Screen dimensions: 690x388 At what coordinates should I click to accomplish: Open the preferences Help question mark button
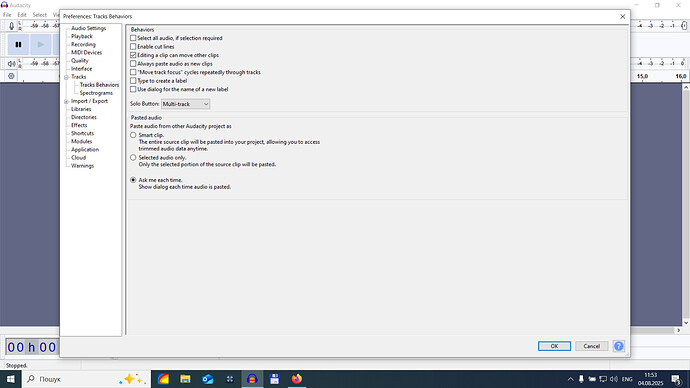pos(618,346)
